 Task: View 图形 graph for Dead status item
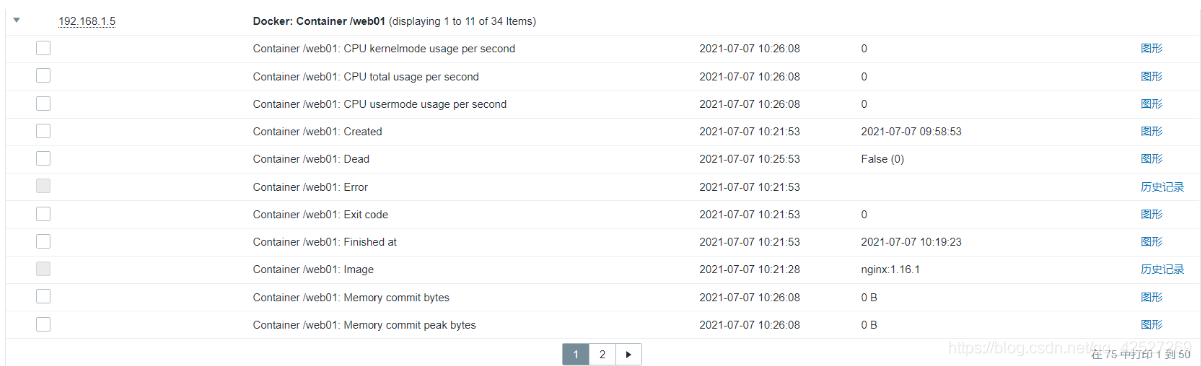click(1151, 159)
